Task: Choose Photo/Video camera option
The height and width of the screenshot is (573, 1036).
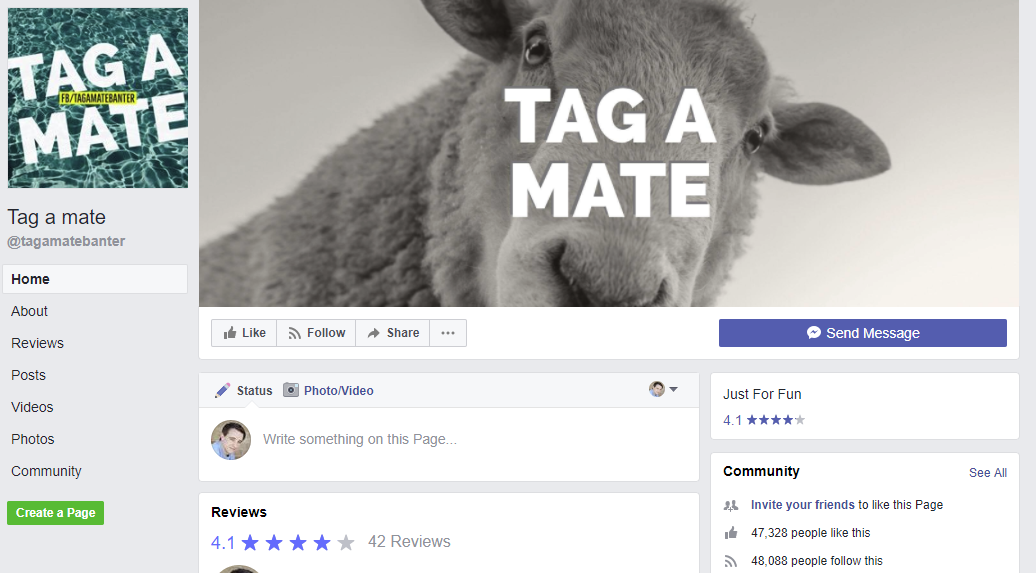Action: (x=328, y=390)
